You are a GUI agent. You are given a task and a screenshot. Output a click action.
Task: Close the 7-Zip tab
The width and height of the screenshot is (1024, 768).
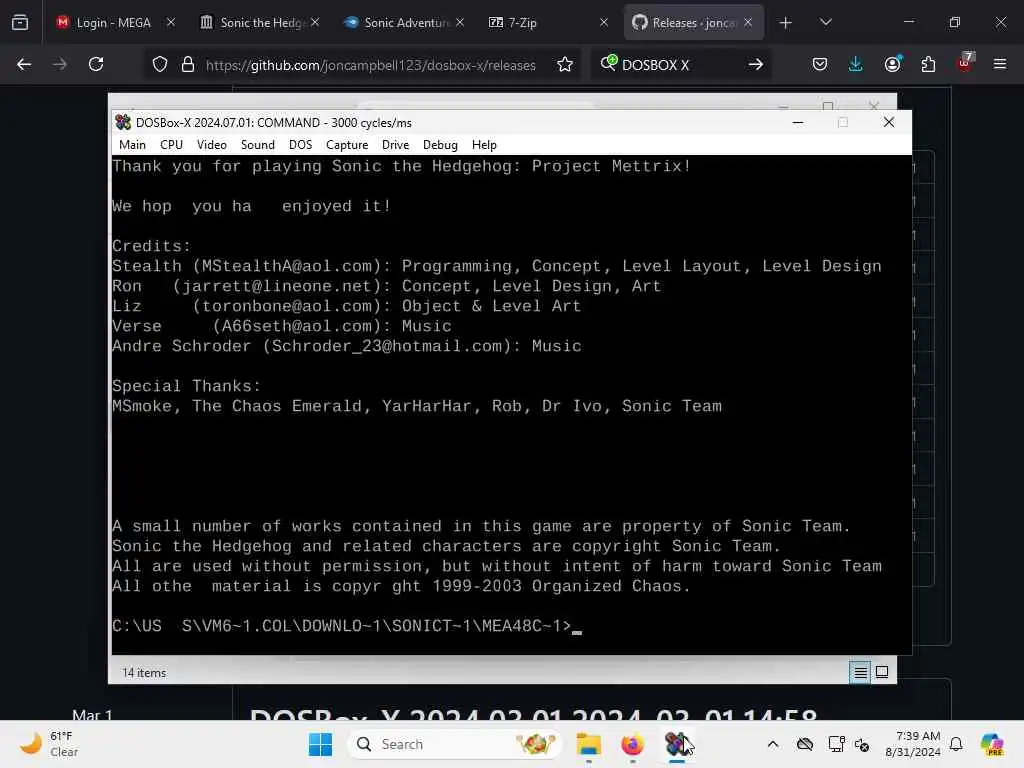pyautogui.click(x=604, y=23)
